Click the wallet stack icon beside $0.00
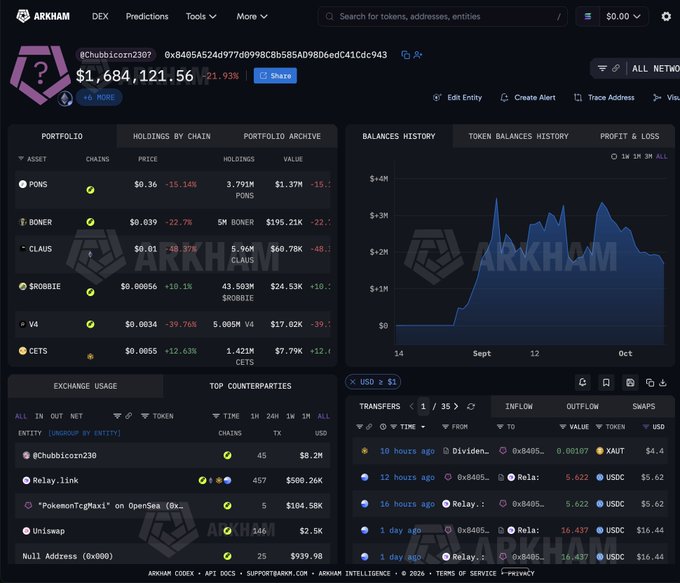The height and width of the screenshot is (583, 680). 588,16
